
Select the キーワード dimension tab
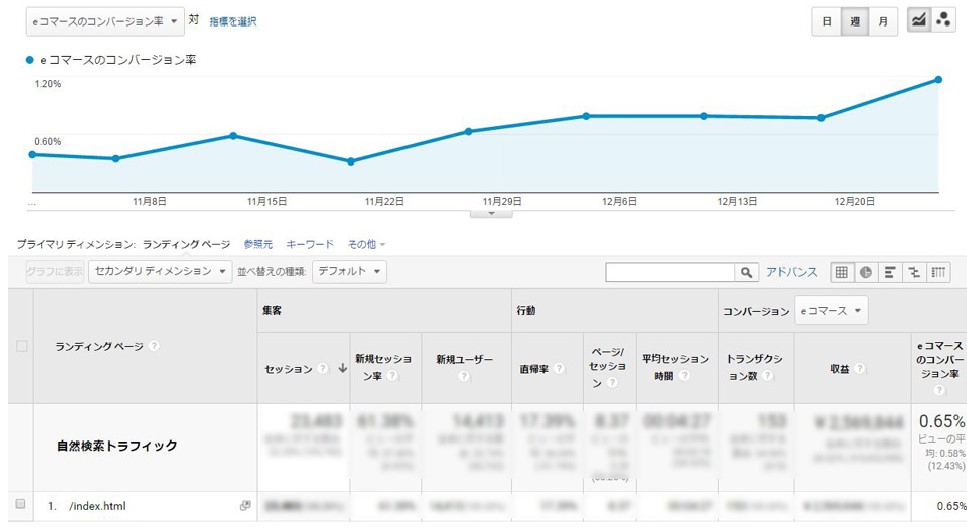coord(310,244)
